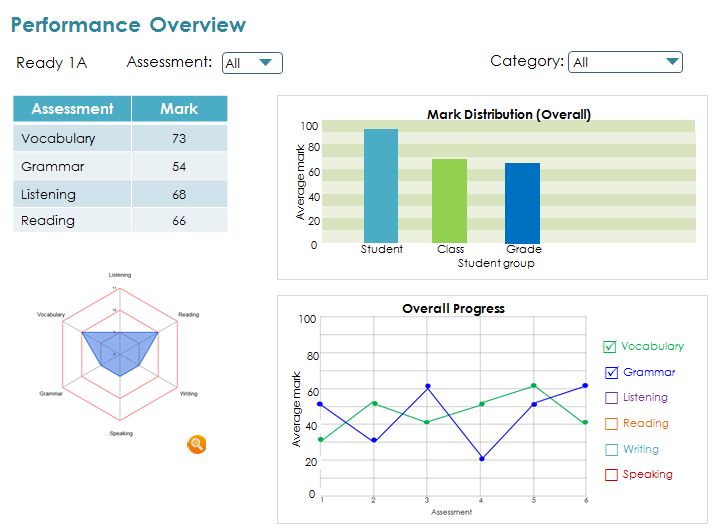Click the Grammar point at assessment 3
The width and height of the screenshot is (726, 530).
pyautogui.click(x=428, y=386)
